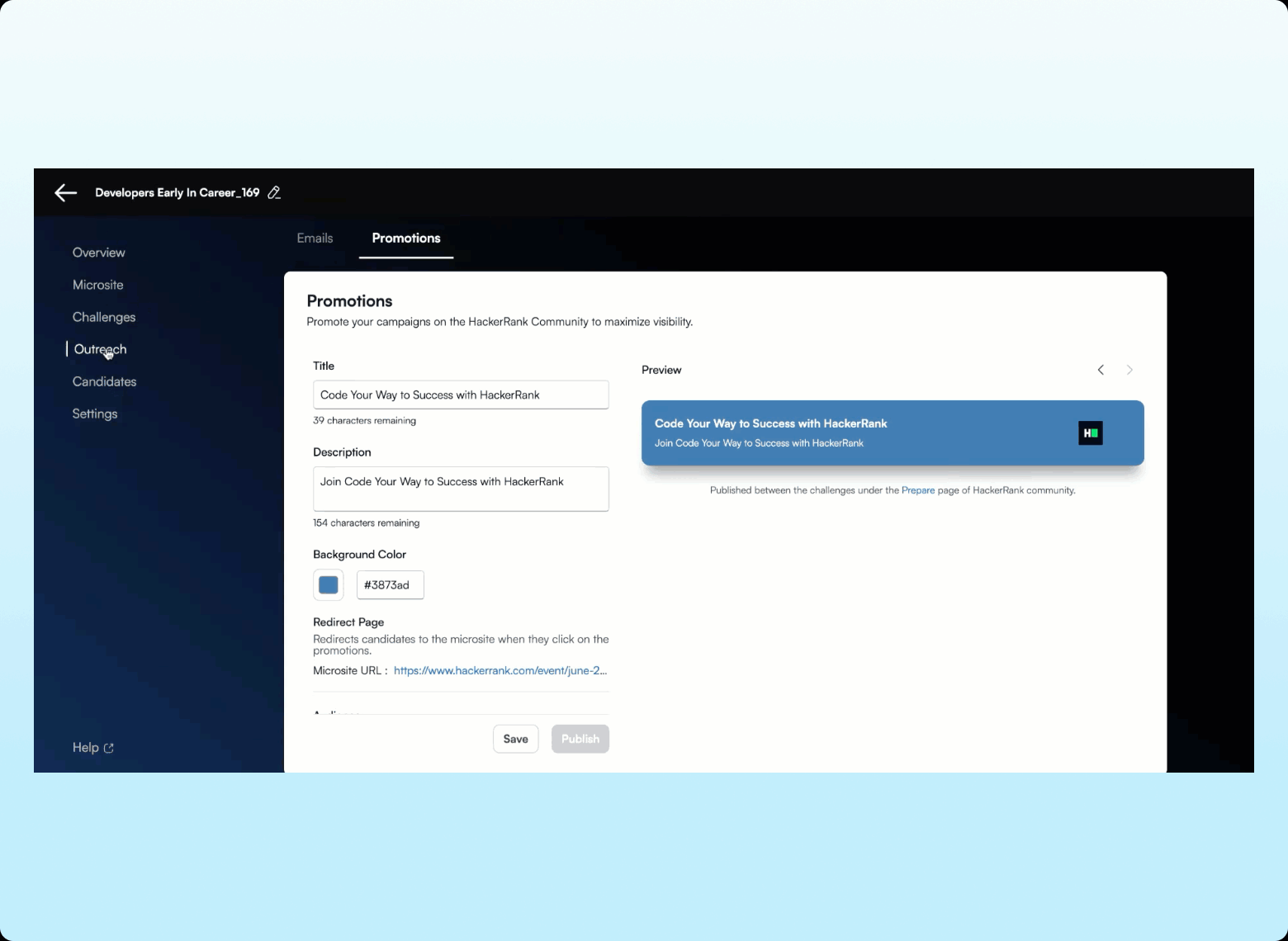Open the Prepare page link

point(918,490)
